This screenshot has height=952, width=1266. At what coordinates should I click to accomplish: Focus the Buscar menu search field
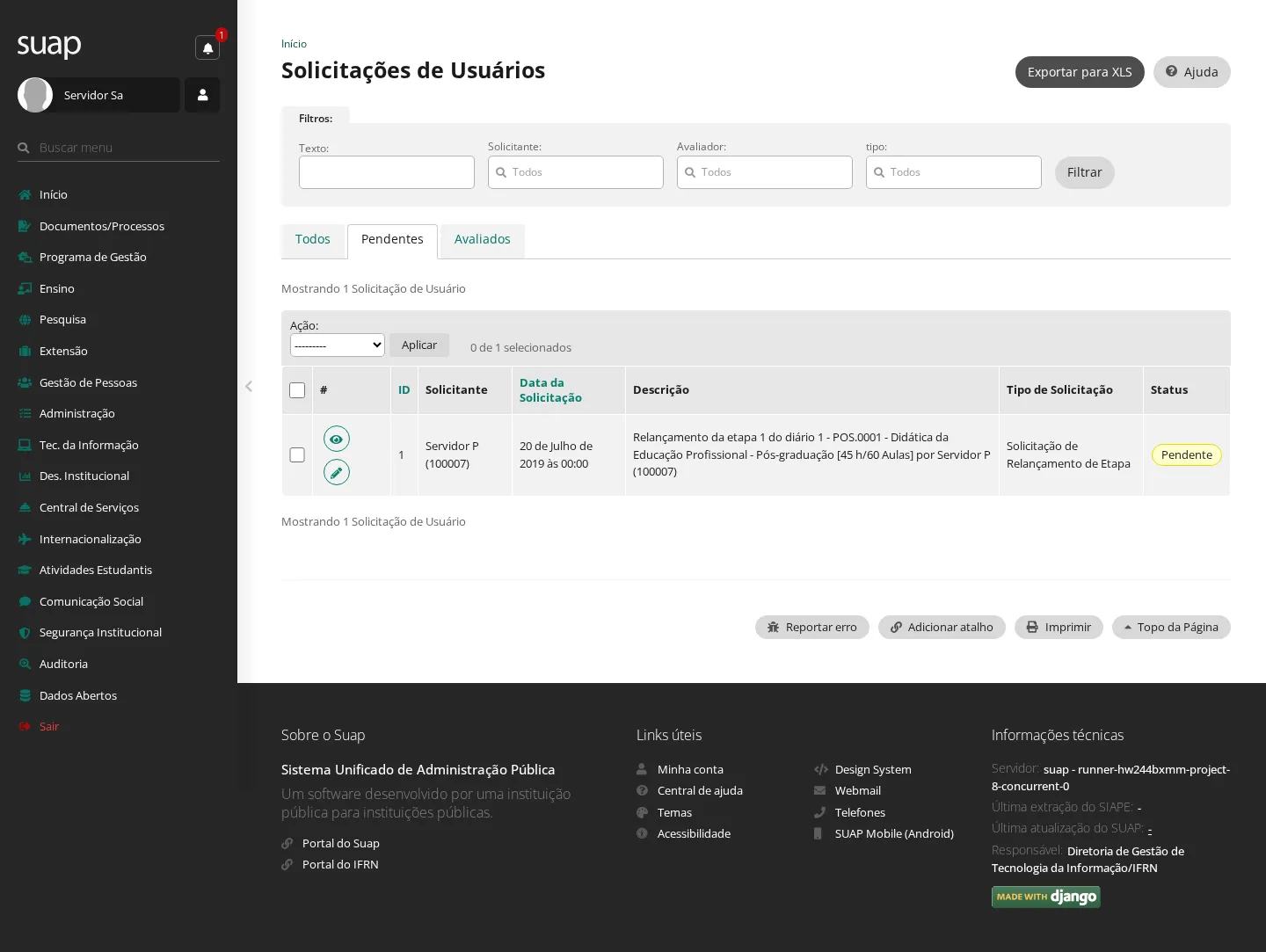tap(119, 148)
